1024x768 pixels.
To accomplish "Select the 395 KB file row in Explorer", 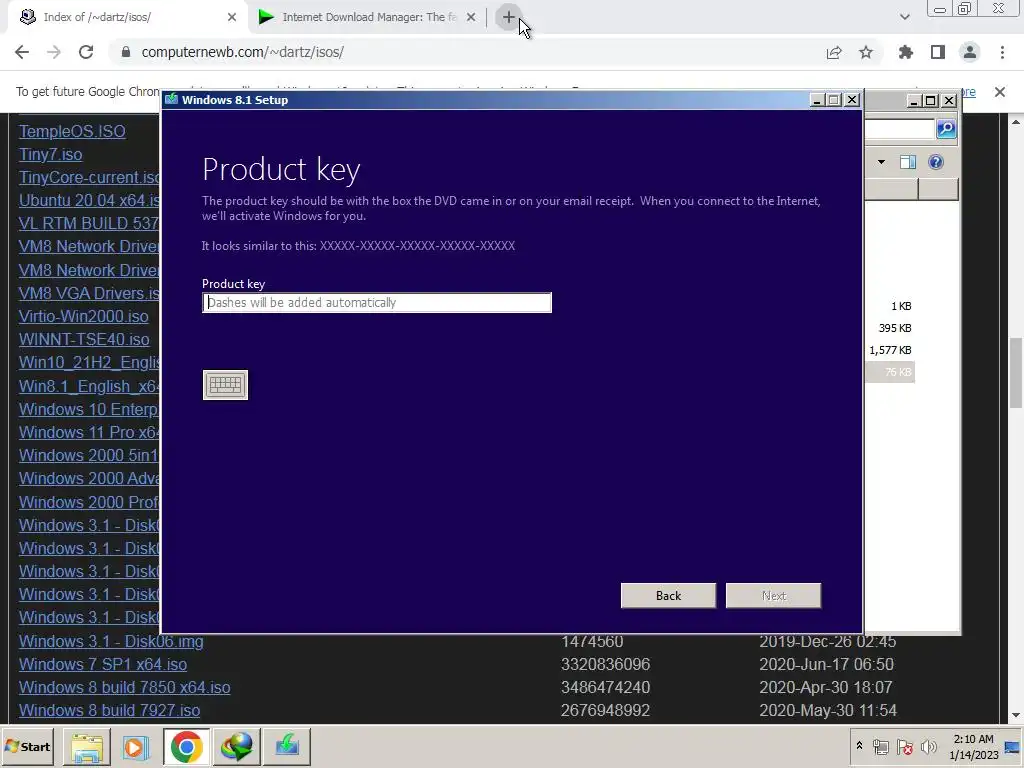I will coord(889,328).
